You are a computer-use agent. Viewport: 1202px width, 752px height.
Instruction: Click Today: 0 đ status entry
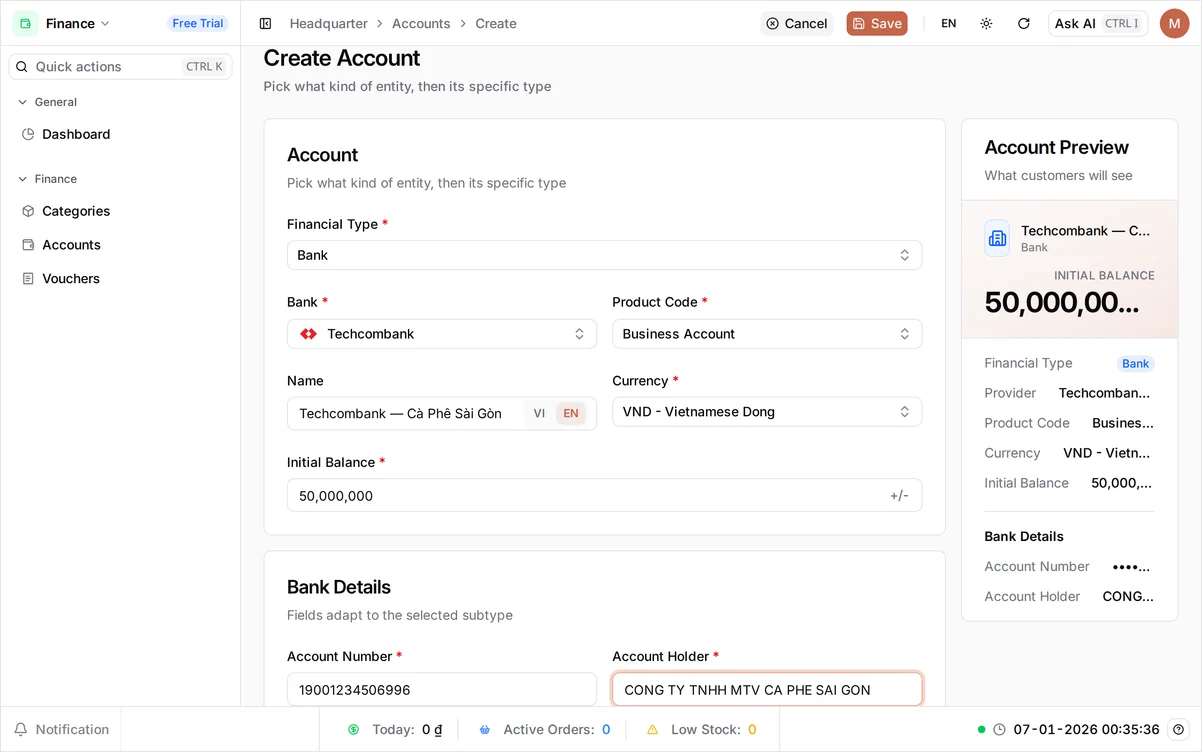point(395,730)
